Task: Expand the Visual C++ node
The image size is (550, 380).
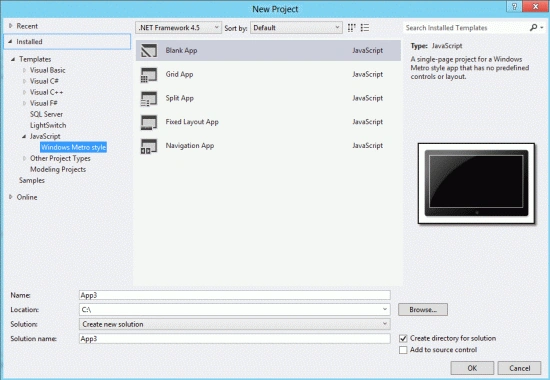Action: point(24,92)
